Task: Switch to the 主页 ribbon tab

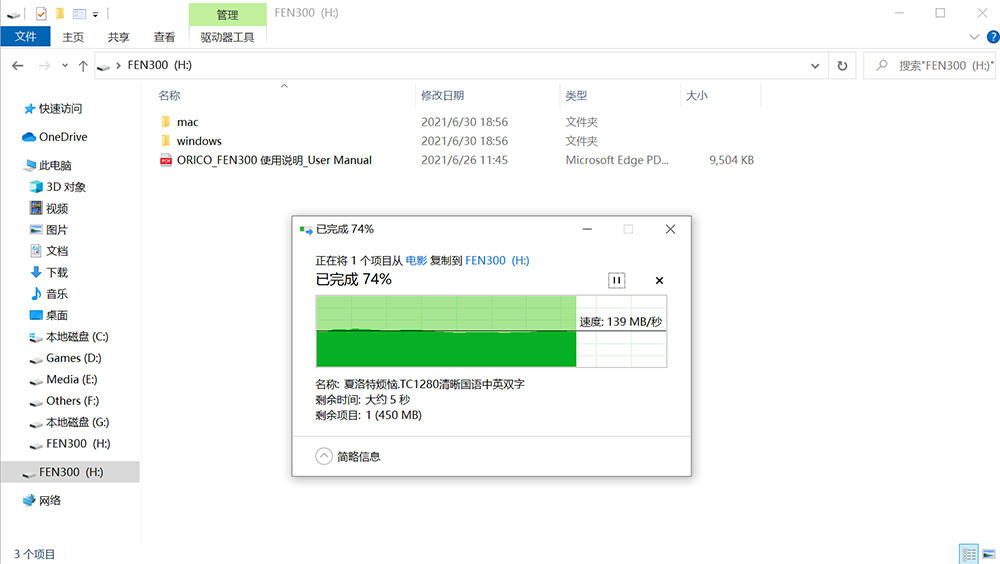Action: click(73, 37)
